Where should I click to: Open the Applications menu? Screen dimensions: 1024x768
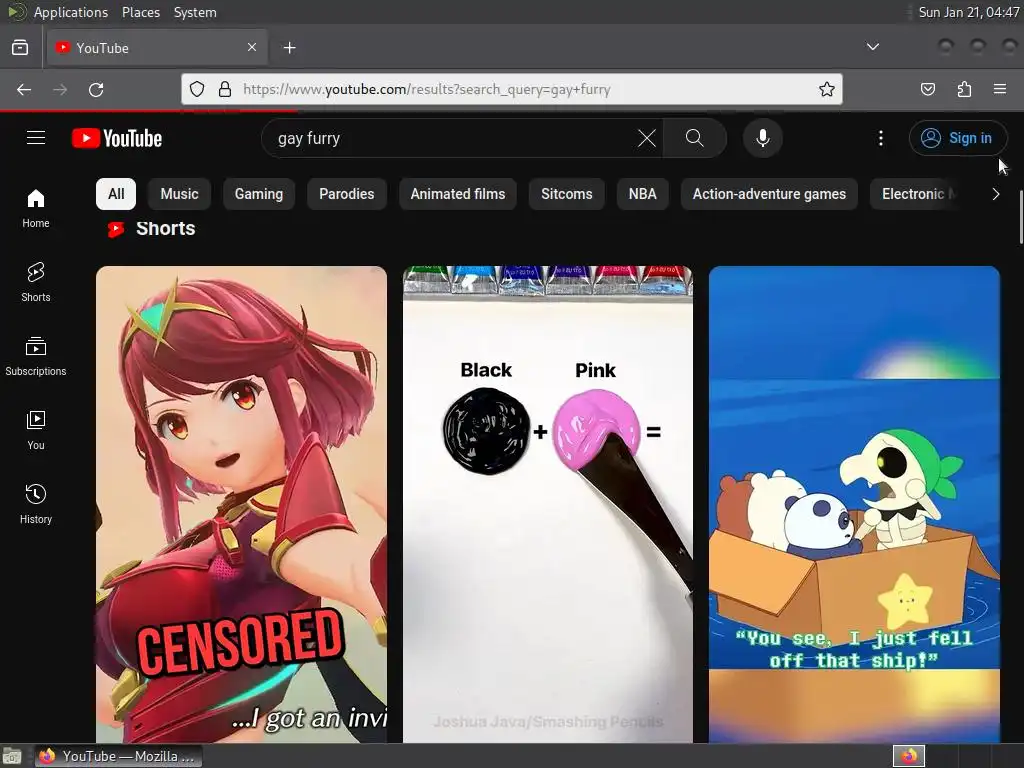click(x=71, y=12)
